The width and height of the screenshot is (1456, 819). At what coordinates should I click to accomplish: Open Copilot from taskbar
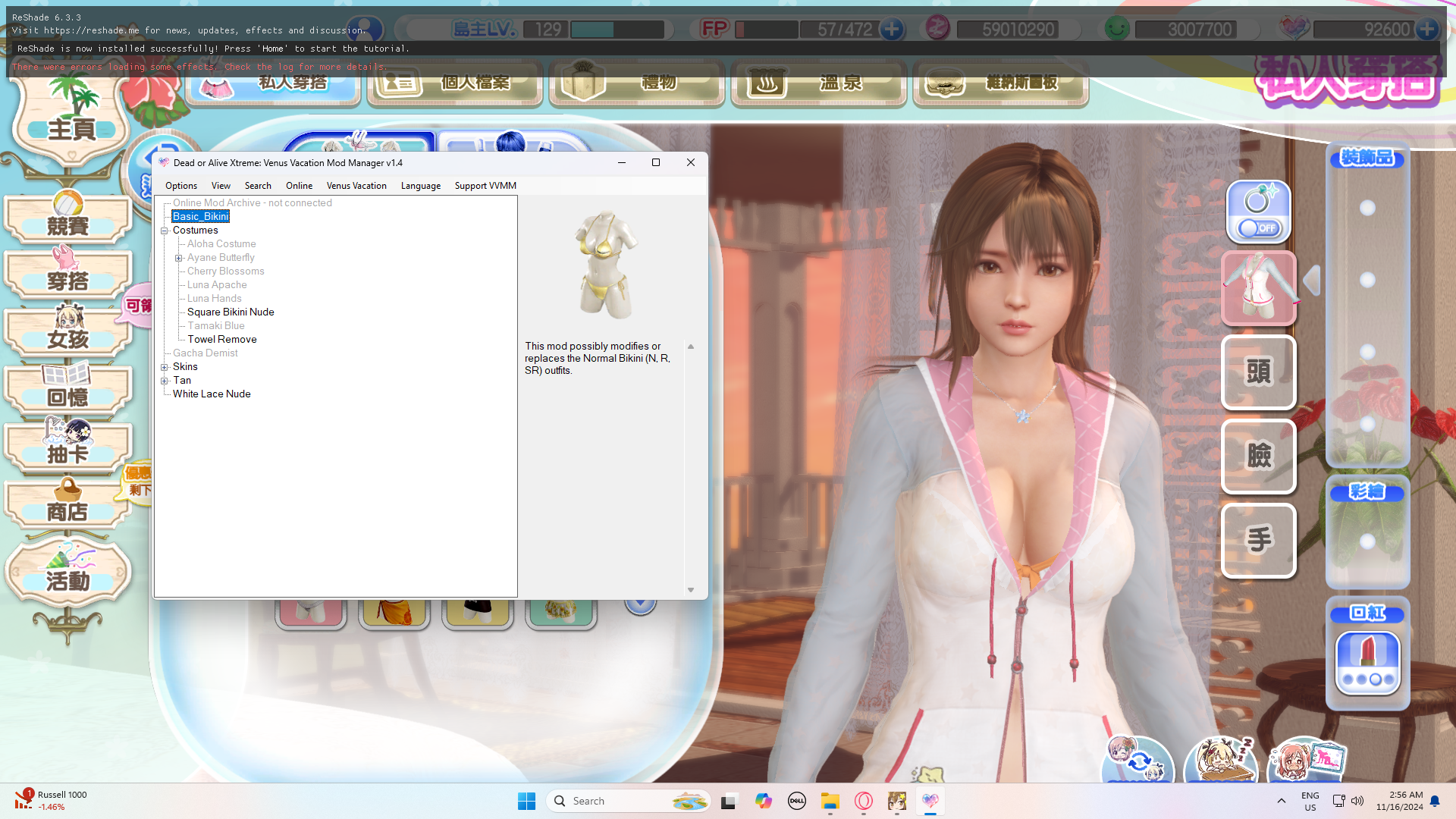(763, 801)
